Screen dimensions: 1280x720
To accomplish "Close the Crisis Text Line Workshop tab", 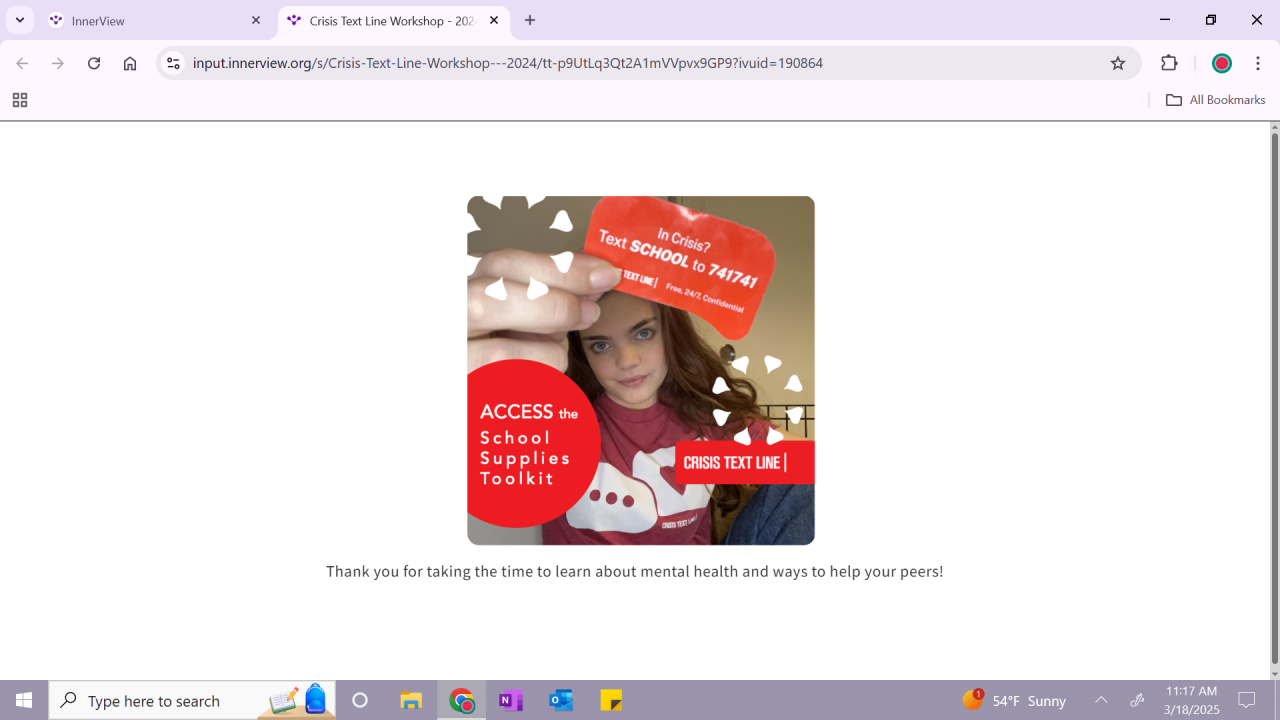I will point(494,20).
